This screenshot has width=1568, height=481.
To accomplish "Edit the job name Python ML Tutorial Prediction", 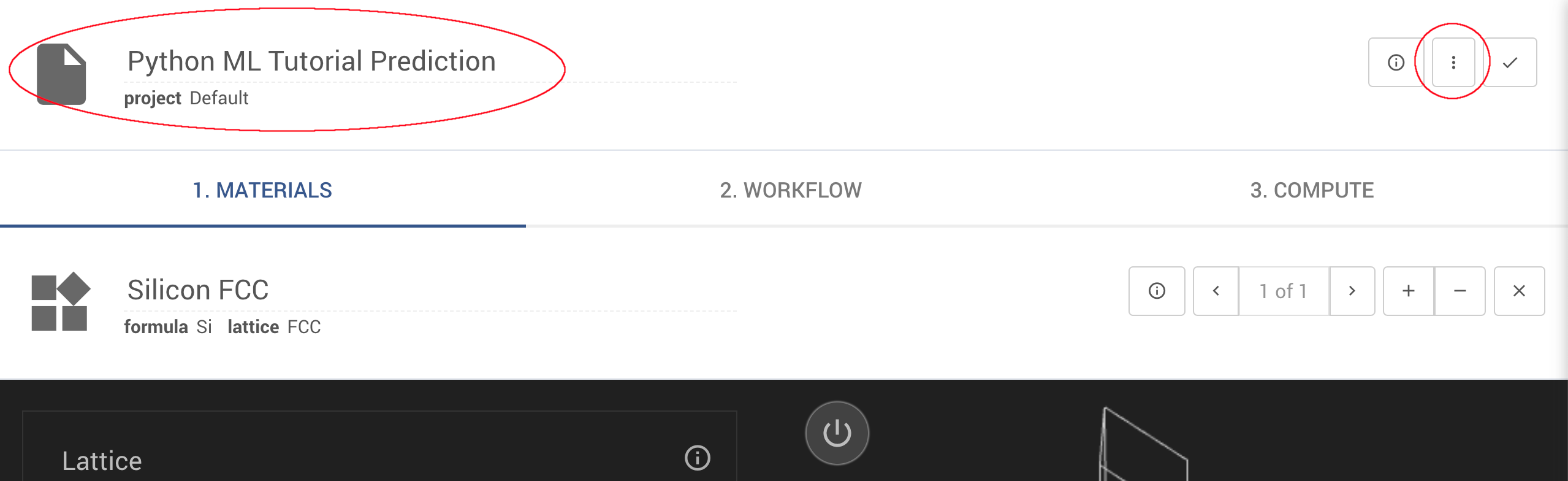I will click(x=311, y=61).
